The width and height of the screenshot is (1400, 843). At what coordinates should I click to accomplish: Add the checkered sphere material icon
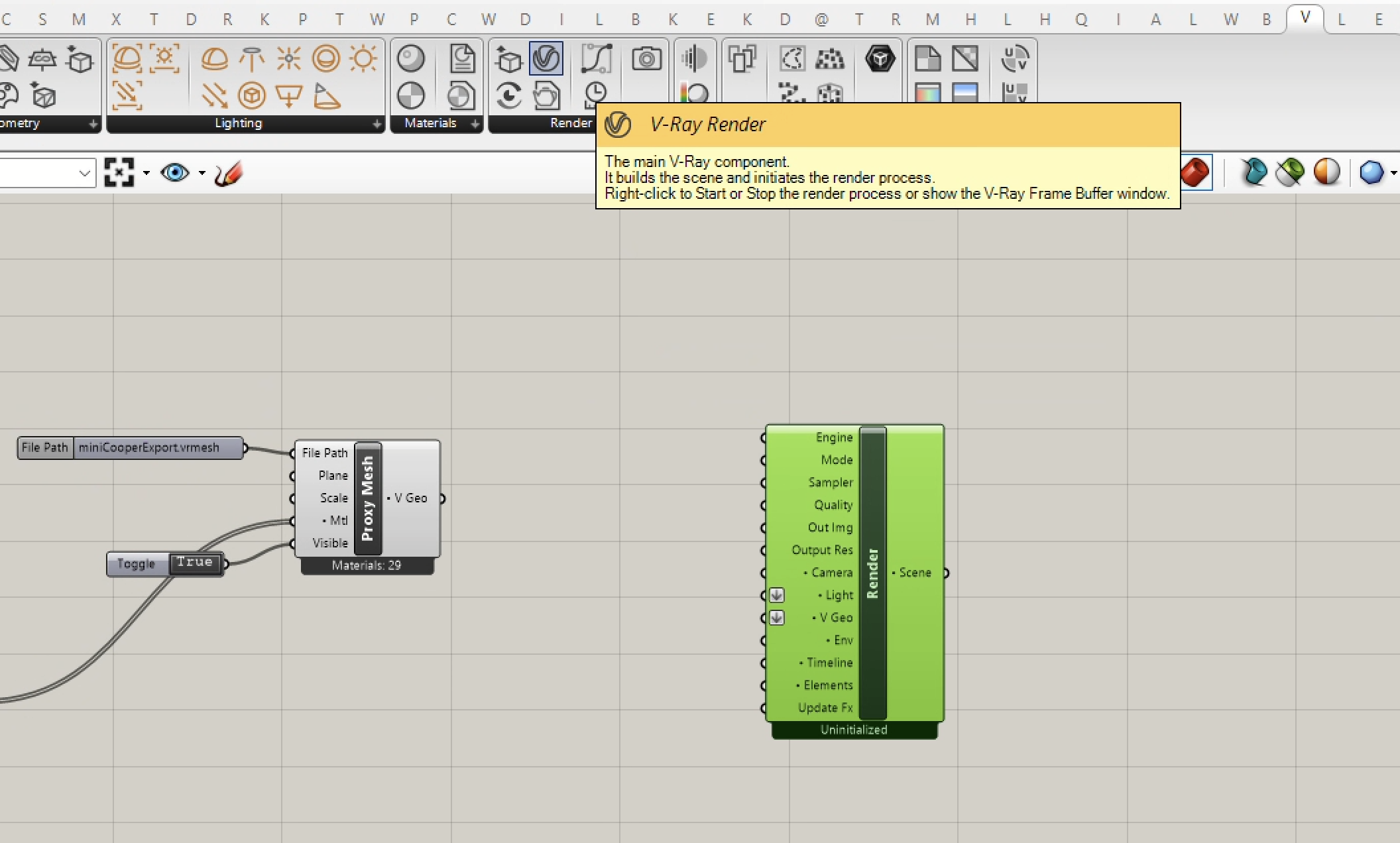tap(411, 95)
